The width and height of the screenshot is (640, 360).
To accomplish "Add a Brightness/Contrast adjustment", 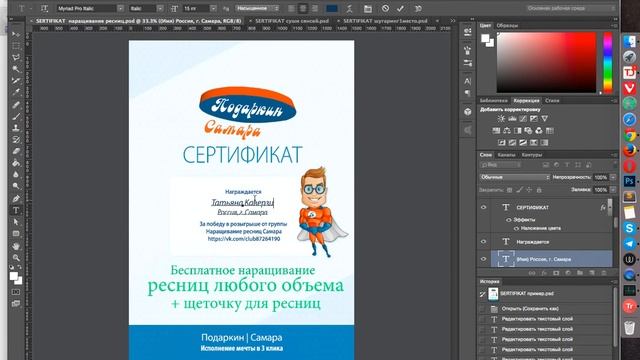I will (x=501, y=119).
